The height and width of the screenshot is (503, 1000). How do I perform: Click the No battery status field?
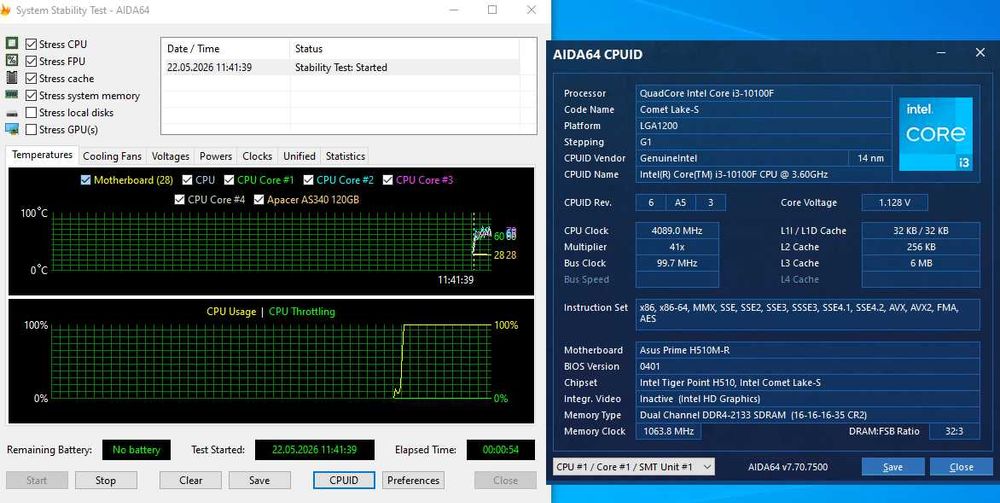[136, 449]
